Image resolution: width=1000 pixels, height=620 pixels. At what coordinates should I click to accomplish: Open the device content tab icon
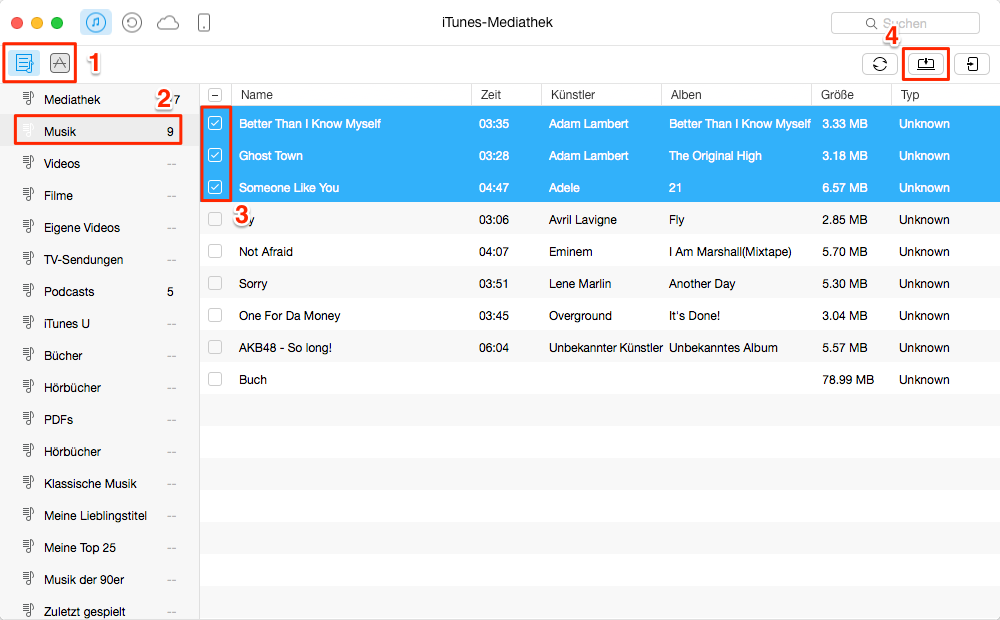(x=203, y=24)
